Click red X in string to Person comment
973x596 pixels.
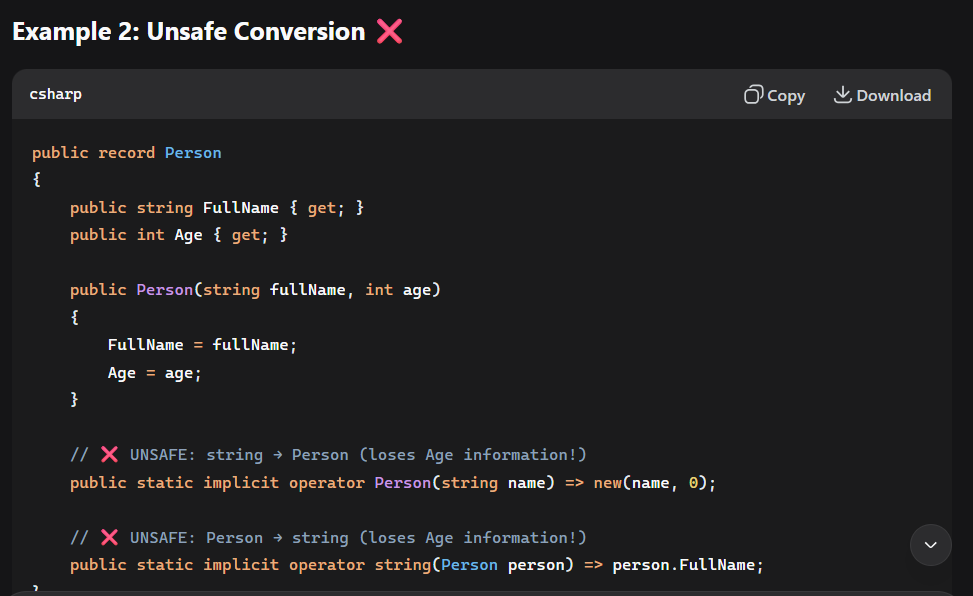(109, 455)
